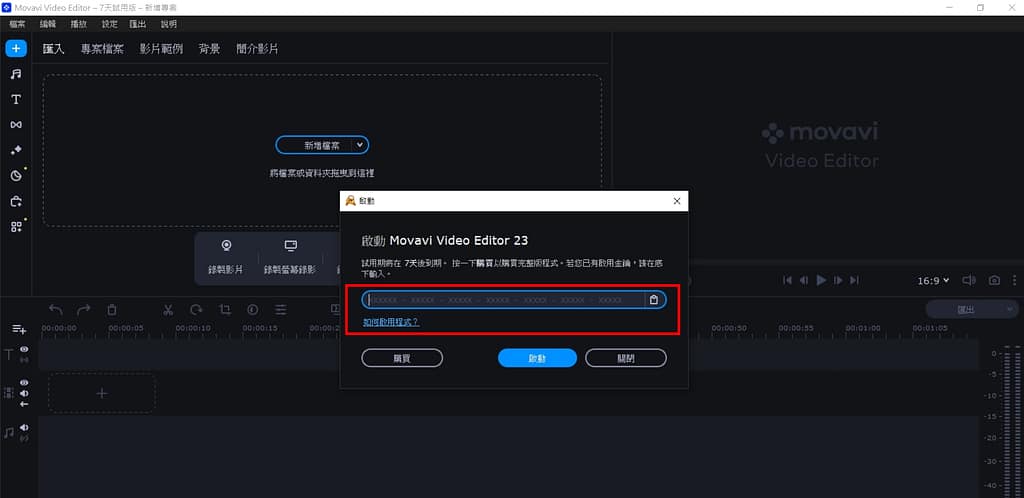Open the Transitions bowtie sidebar icon
1024x498 pixels.
[16, 125]
